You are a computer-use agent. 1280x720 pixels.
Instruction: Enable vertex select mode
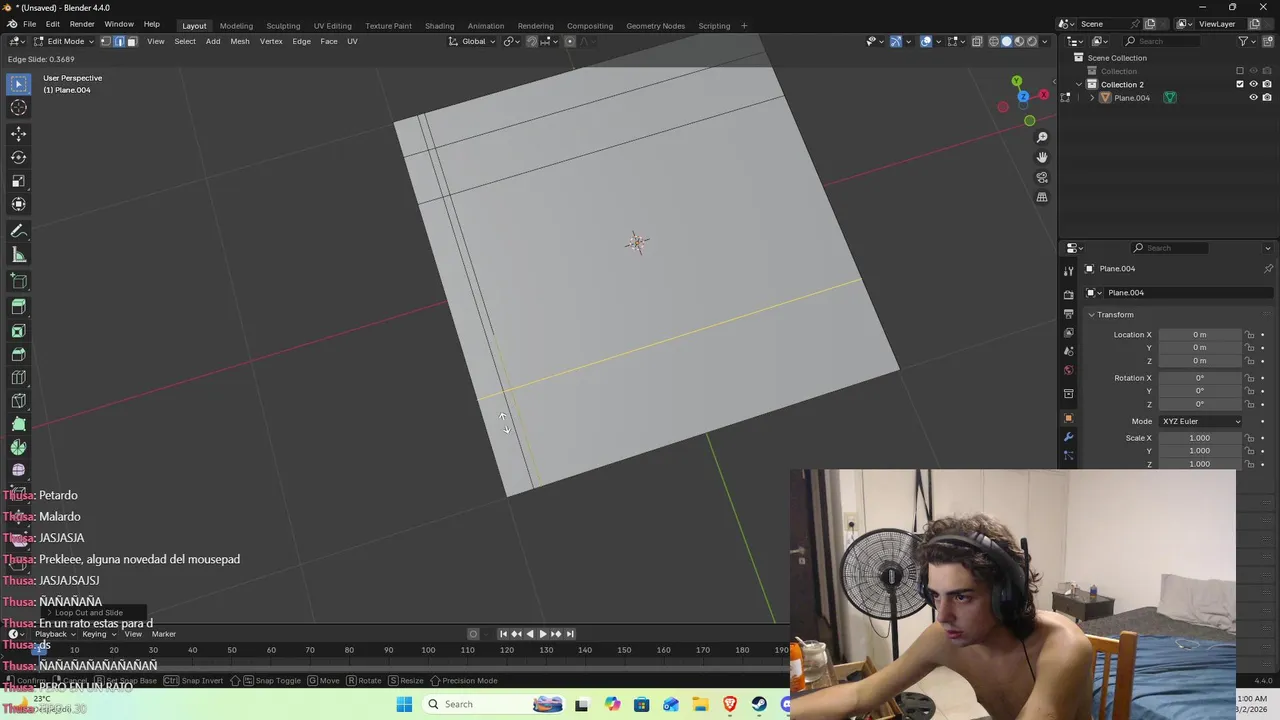(106, 41)
